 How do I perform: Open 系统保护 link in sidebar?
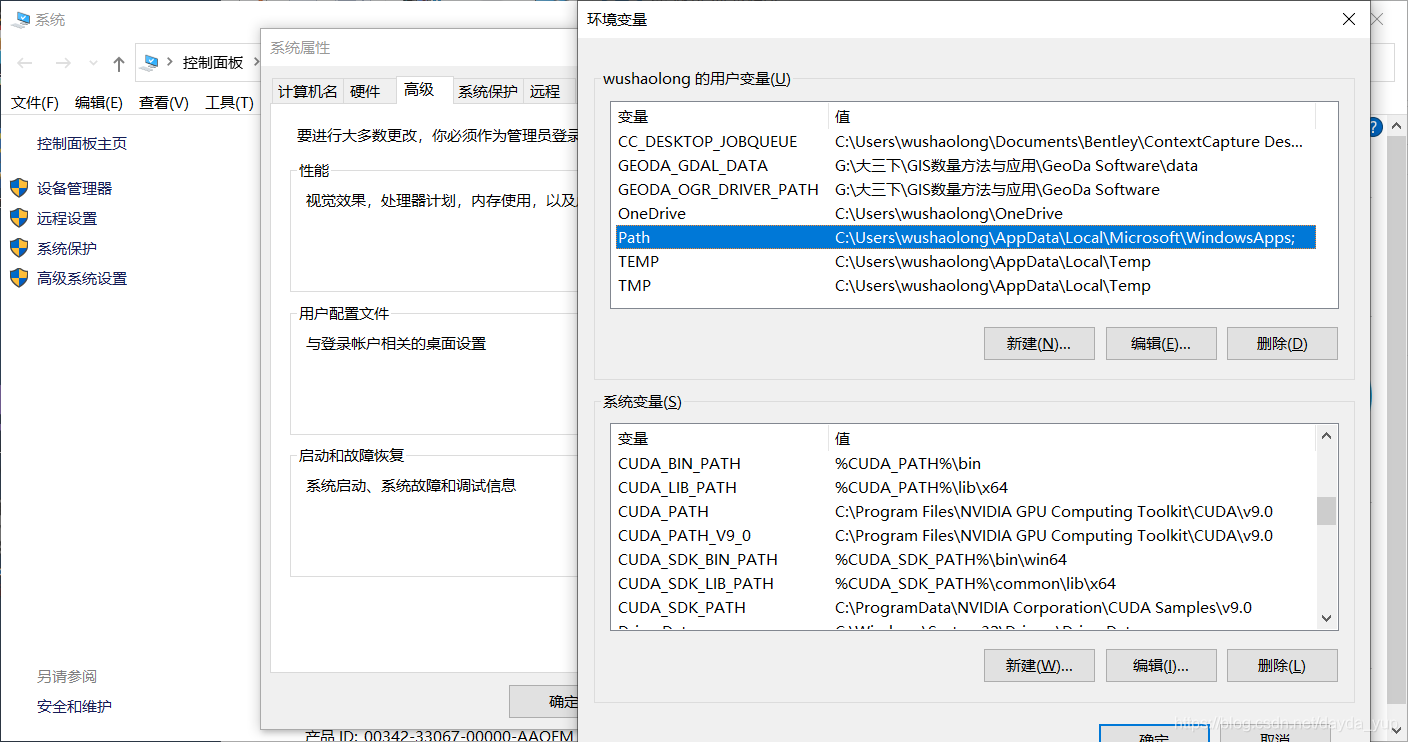[x=67, y=248]
